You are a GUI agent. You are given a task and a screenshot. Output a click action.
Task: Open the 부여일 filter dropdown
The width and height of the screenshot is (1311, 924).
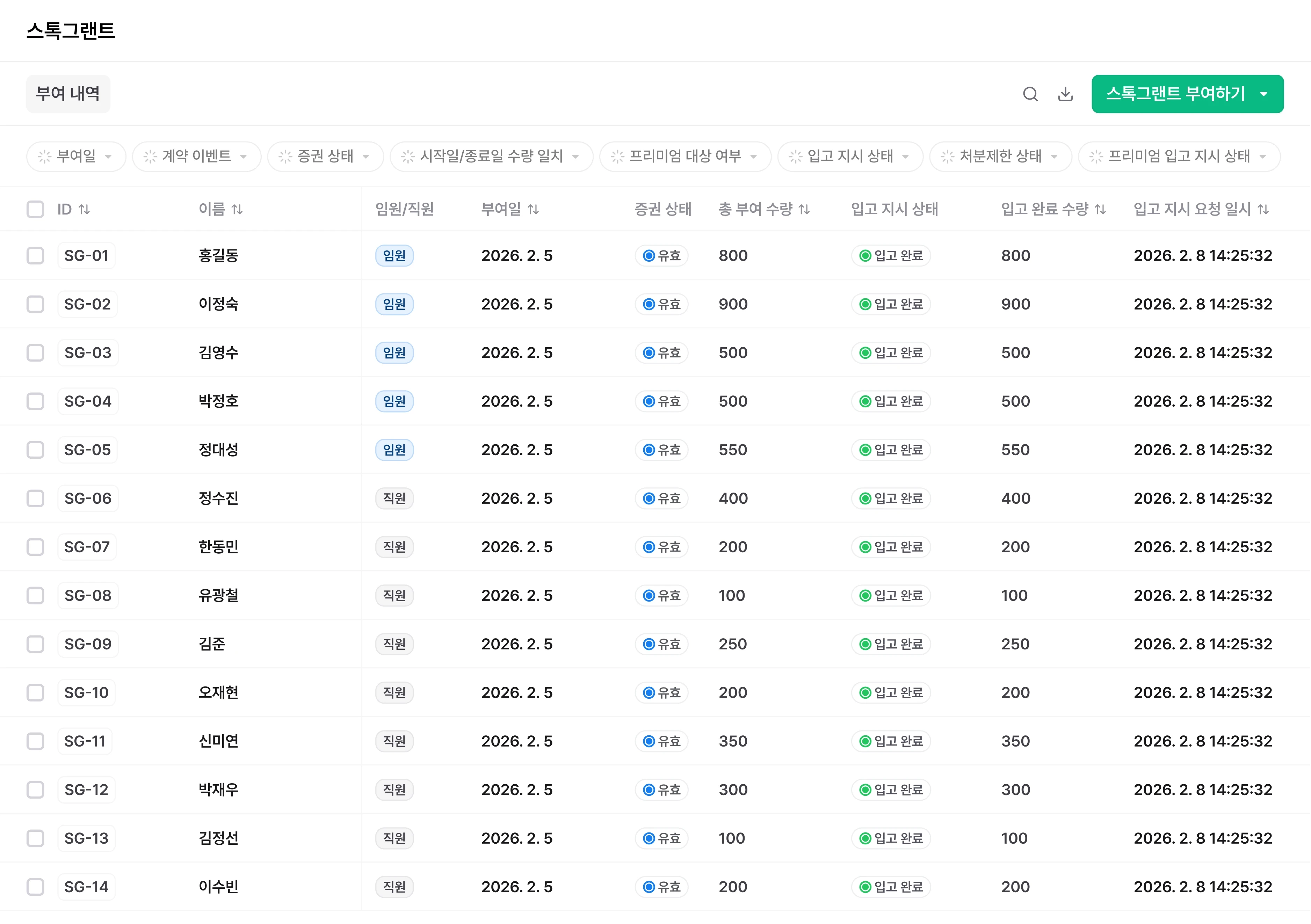click(x=76, y=157)
